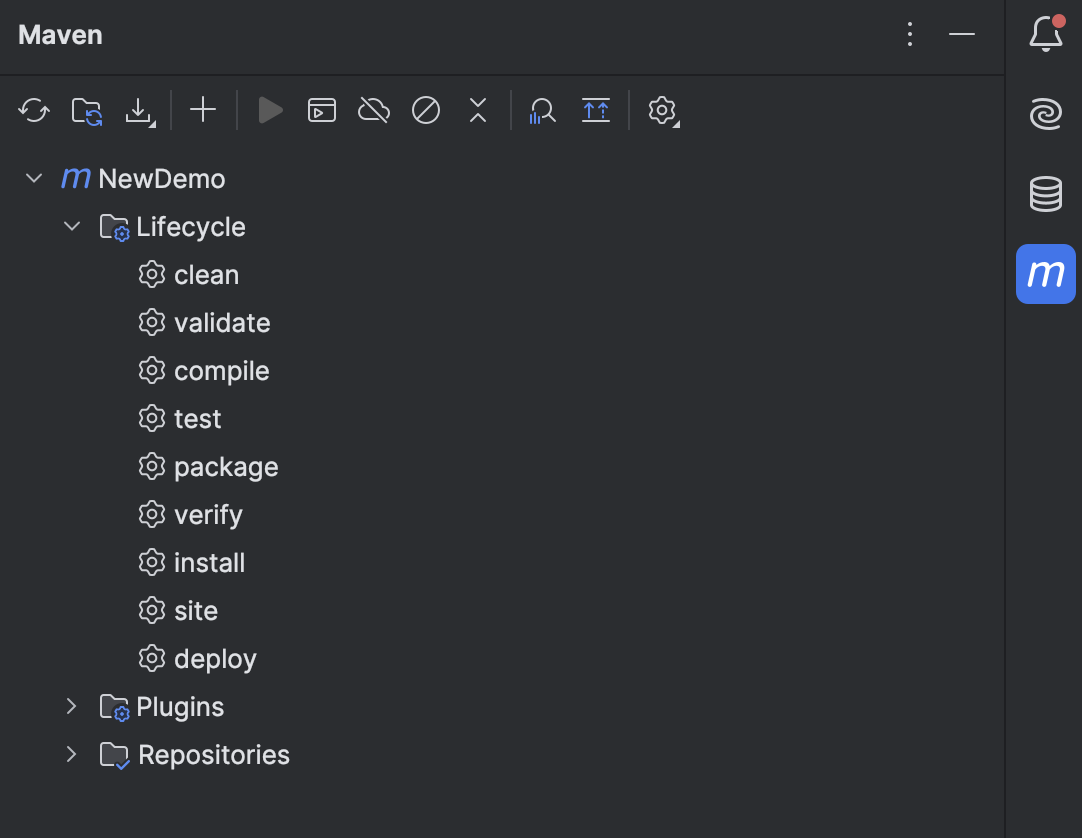Expand the Repositories node
The height and width of the screenshot is (838, 1082).
[70, 755]
